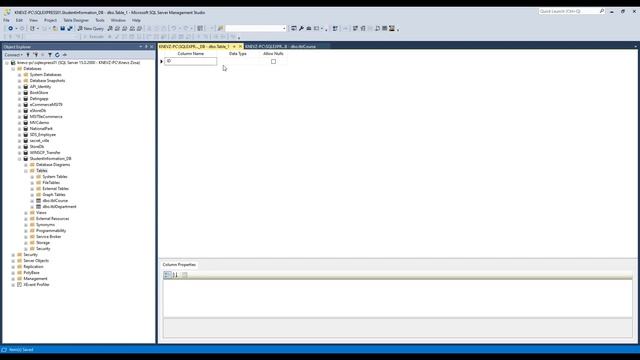The image size is (640, 360).
Task: Click the ID Column Name cell
Action: (190, 61)
